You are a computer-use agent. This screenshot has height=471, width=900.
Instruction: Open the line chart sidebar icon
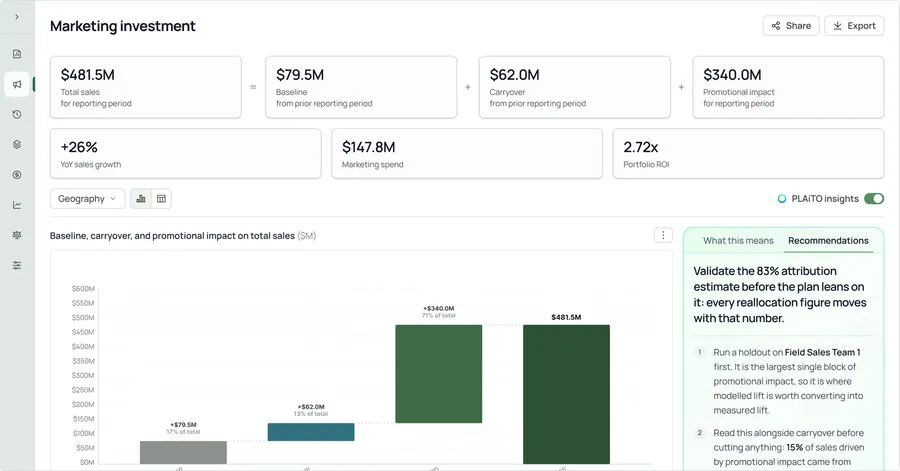pos(17,205)
